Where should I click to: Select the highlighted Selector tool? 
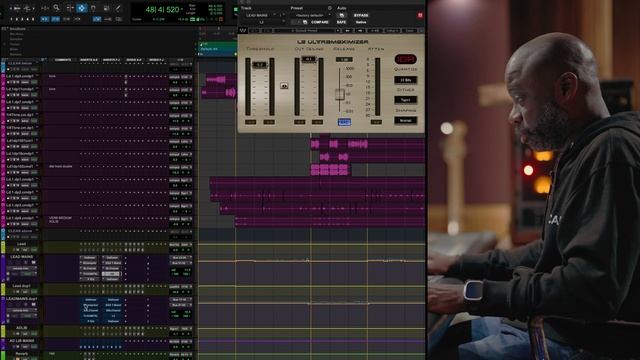82,8
